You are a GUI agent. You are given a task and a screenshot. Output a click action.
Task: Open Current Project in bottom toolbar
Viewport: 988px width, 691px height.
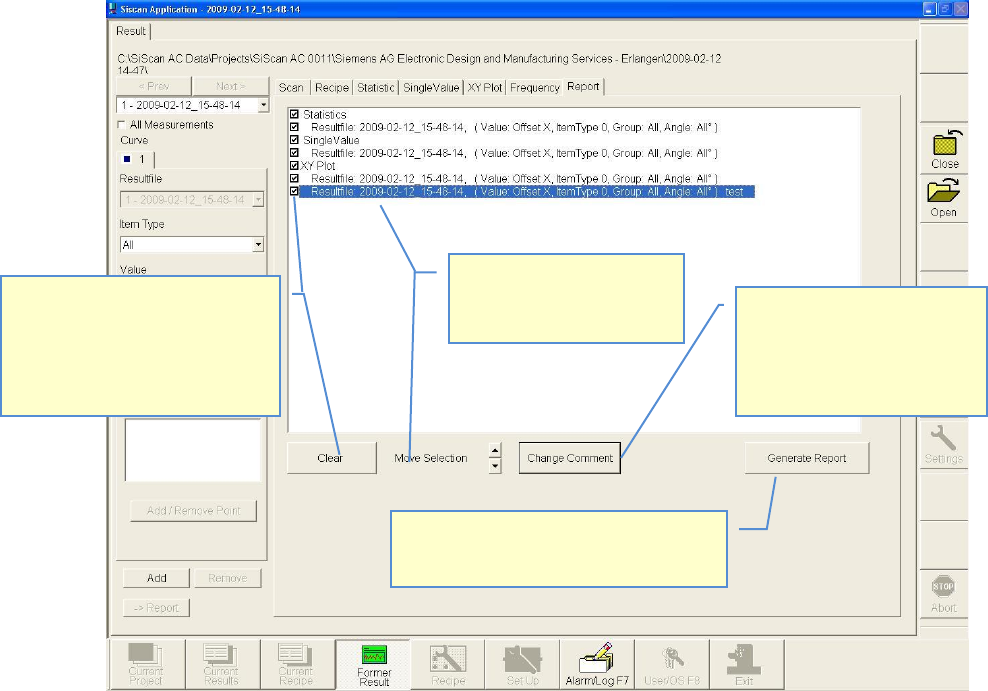coord(146,664)
